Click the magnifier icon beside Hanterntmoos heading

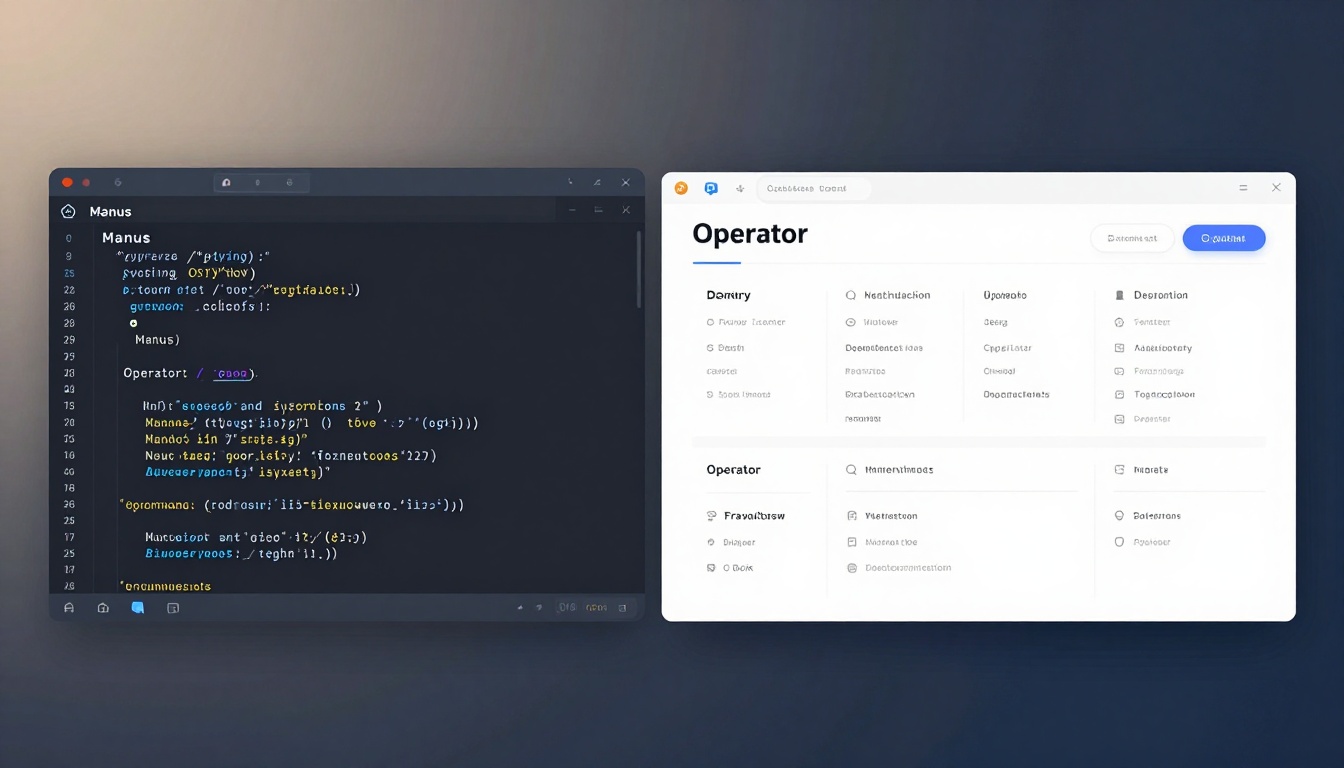pyautogui.click(x=851, y=469)
